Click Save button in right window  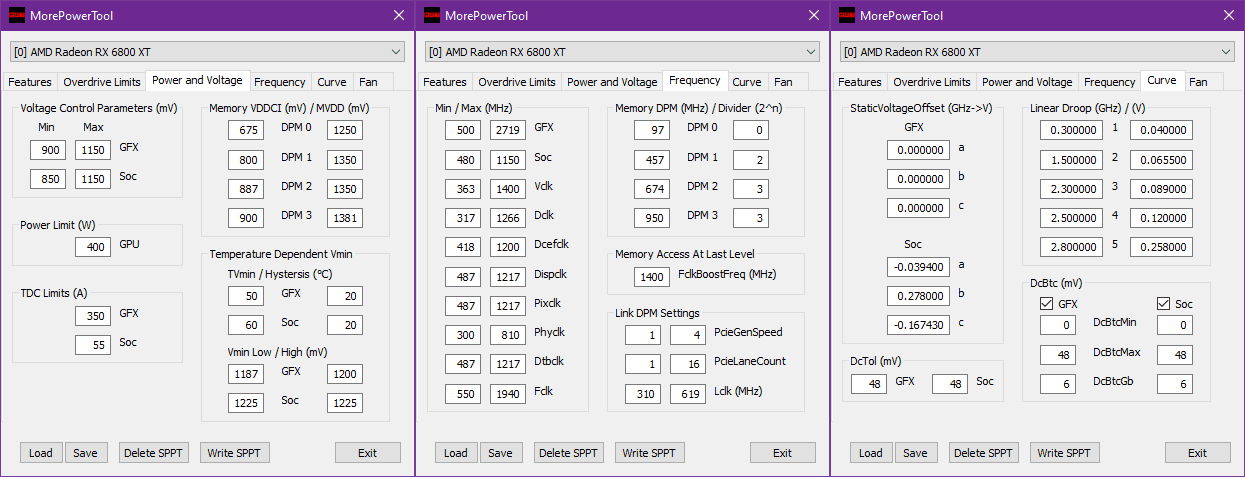(916, 453)
